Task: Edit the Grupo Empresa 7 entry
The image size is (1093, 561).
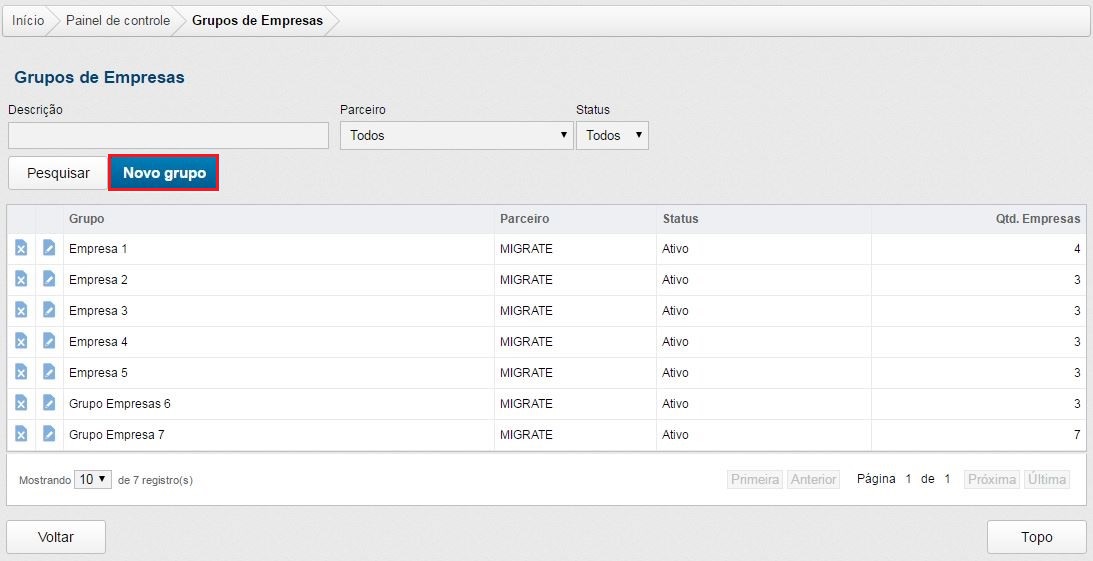Action: click(49, 434)
